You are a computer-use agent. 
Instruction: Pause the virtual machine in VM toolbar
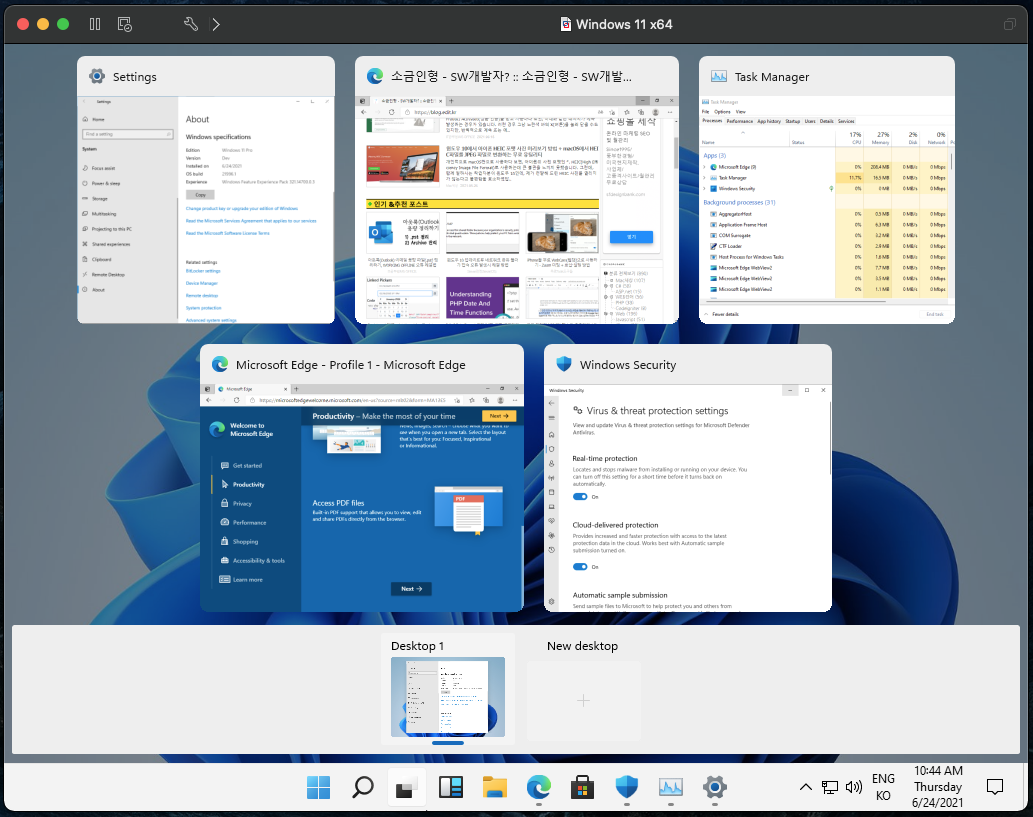[x=95, y=24]
